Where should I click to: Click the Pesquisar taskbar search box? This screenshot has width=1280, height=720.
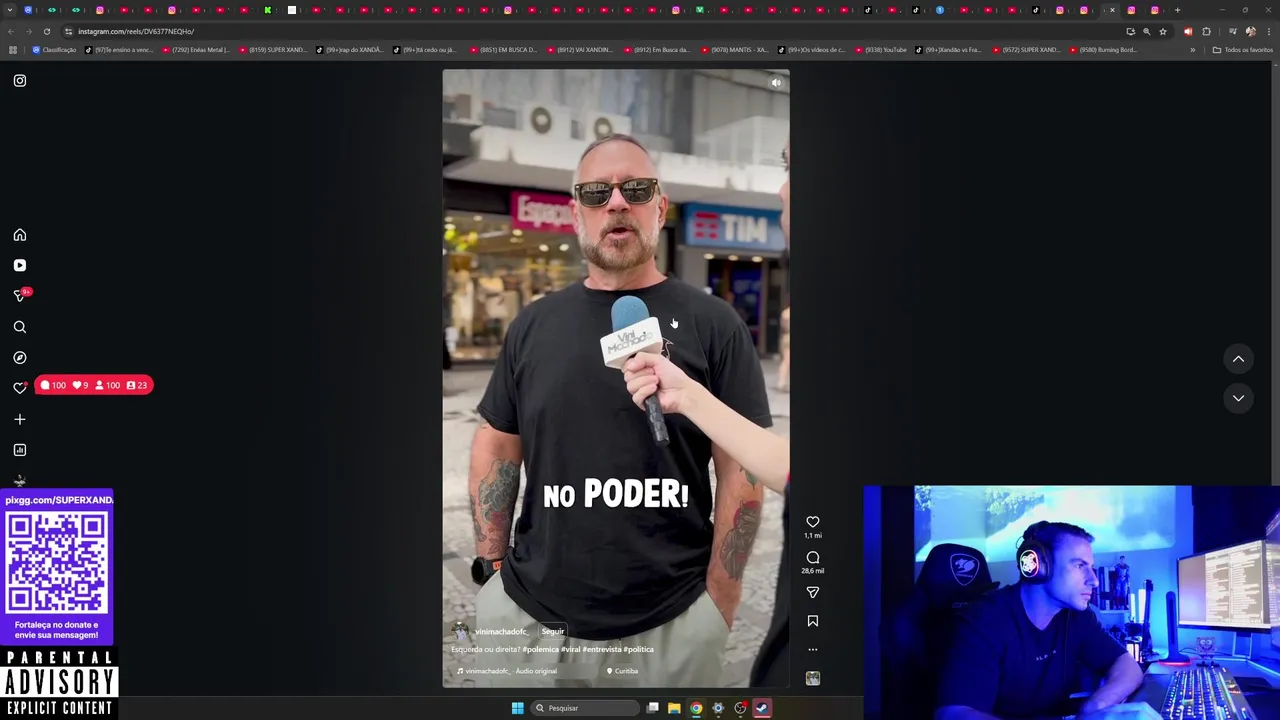[x=585, y=708]
